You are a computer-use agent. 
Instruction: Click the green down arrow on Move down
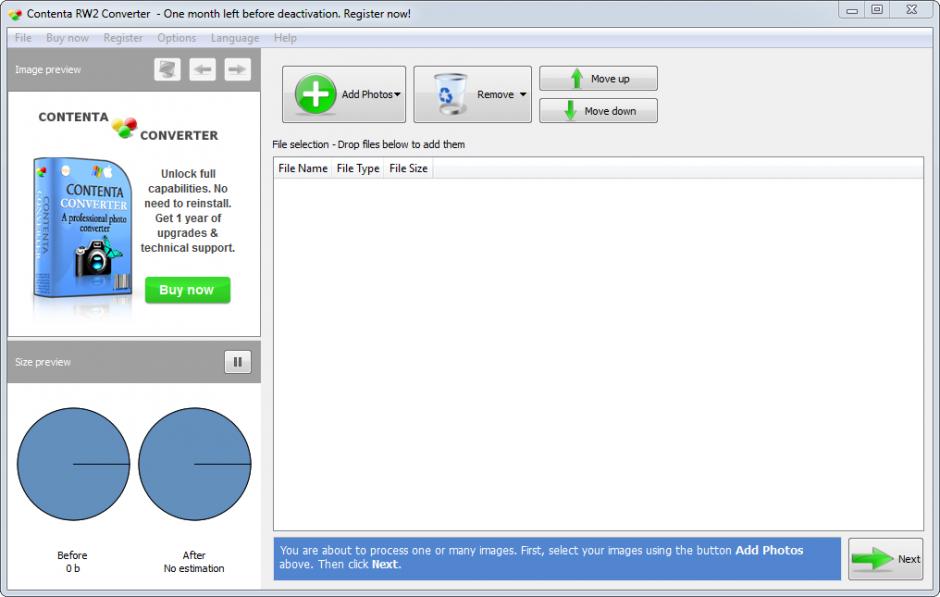tap(571, 111)
